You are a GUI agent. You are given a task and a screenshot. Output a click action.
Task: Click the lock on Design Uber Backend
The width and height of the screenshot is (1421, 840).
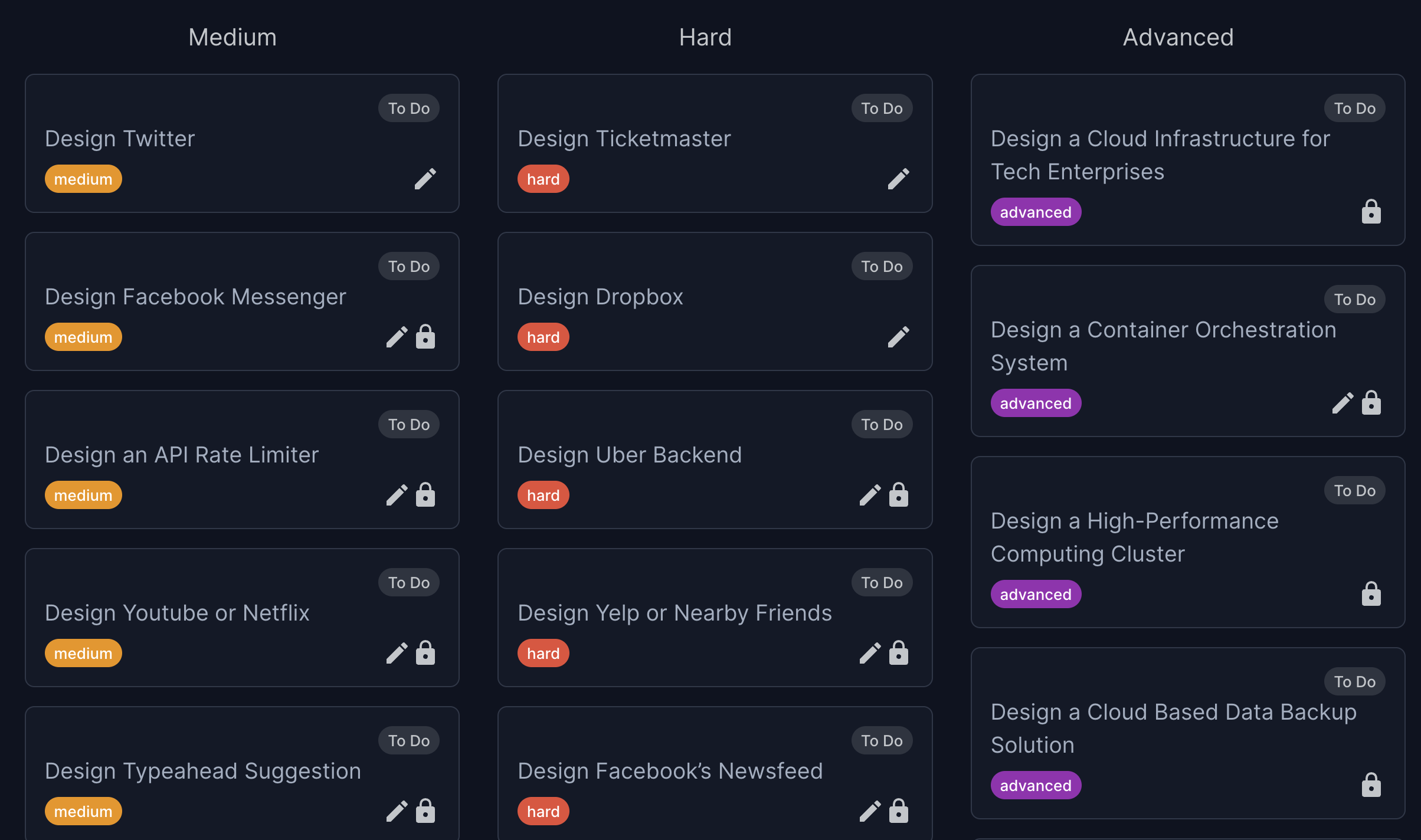[x=899, y=494]
